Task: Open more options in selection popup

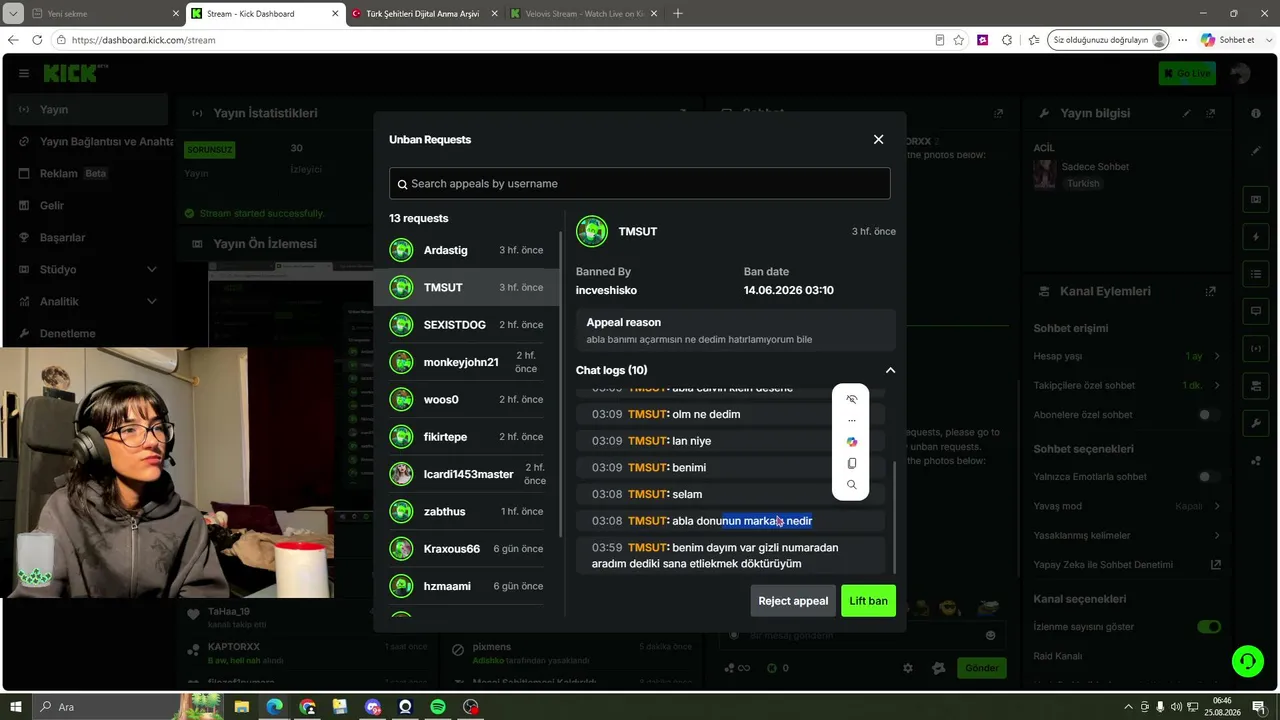Action: tap(852, 420)
